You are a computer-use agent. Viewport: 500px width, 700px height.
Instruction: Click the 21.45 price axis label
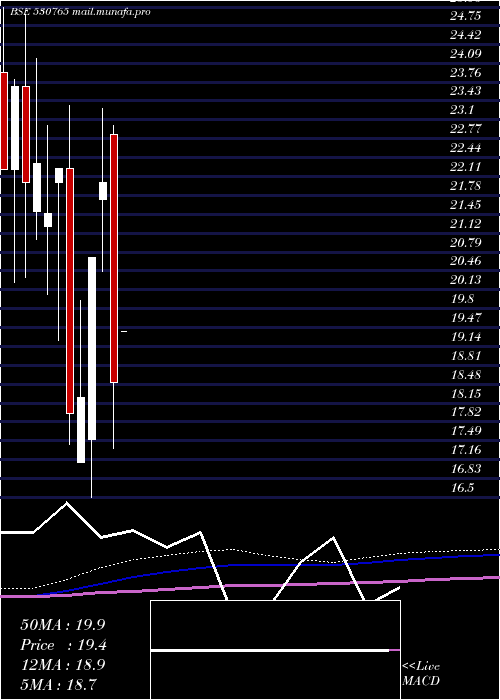tap(466, 205)
